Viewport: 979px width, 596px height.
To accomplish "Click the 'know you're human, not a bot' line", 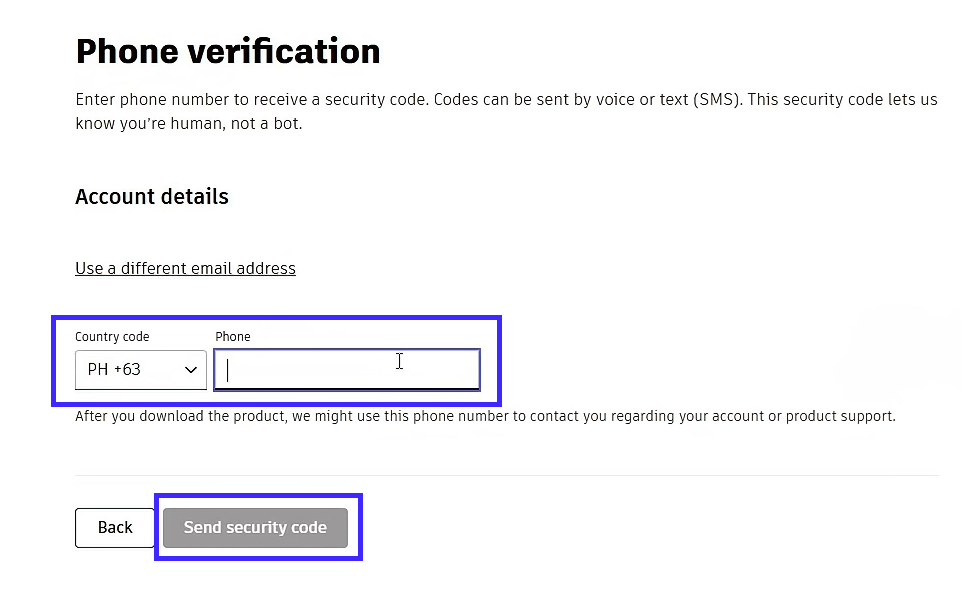I will click(x=188, y=124).
